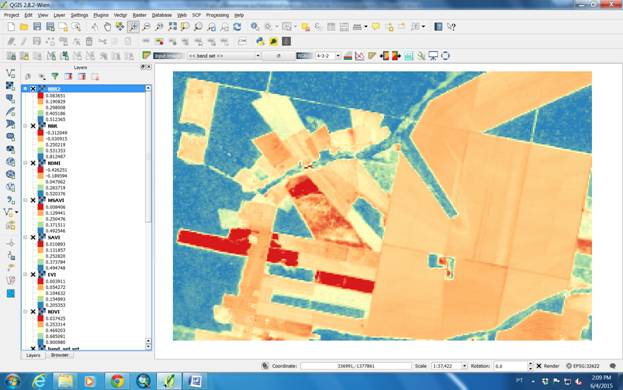Toggle visibility checkbox of SAVI layer
The width and height of the screenshot is (623, 390).
33,237
